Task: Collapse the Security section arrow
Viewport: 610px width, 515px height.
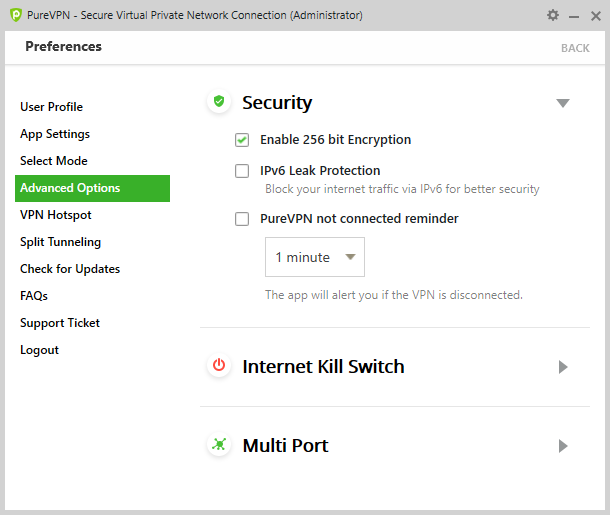Action: [x=563, y=103]
